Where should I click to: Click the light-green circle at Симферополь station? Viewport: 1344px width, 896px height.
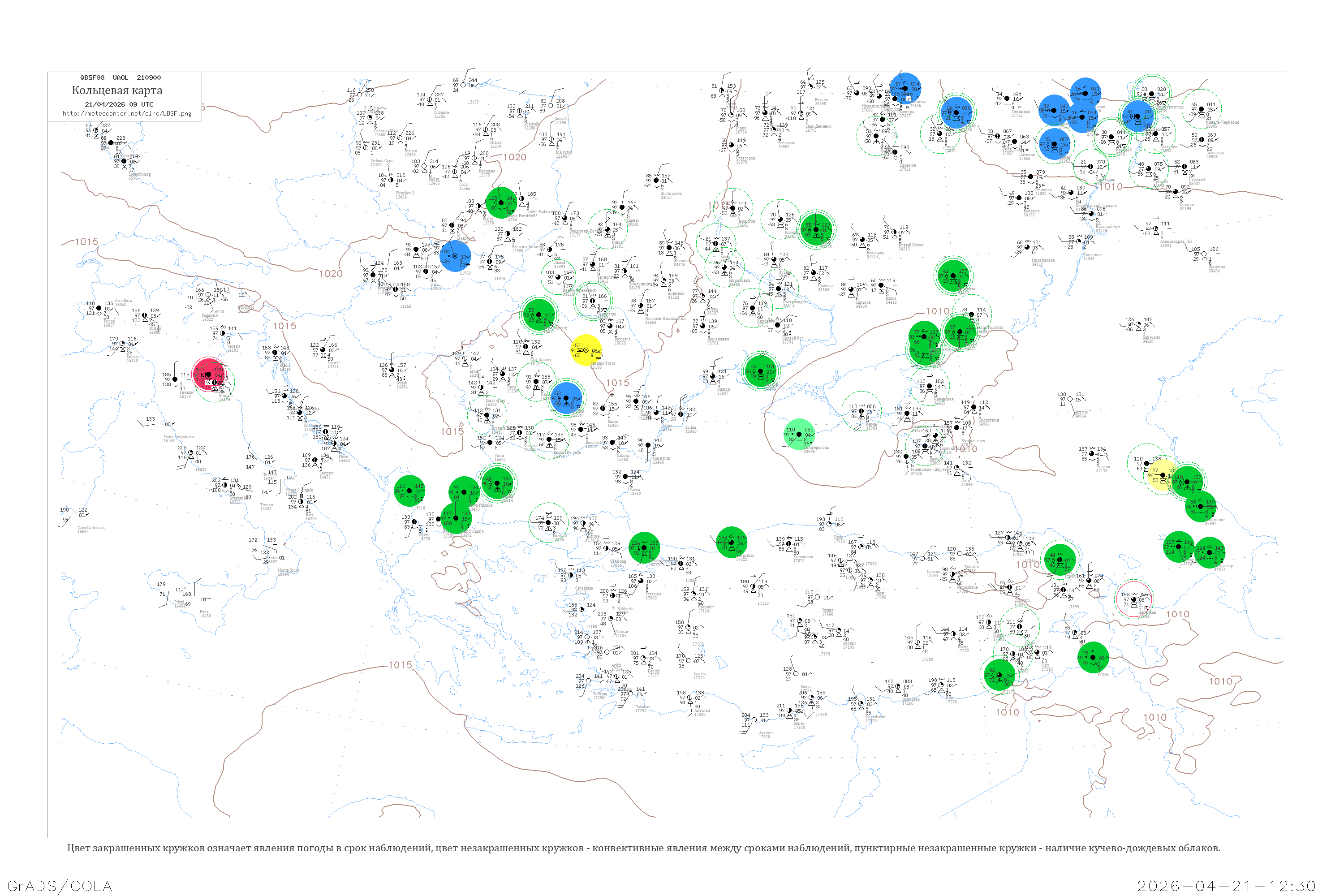coord(799,434)
